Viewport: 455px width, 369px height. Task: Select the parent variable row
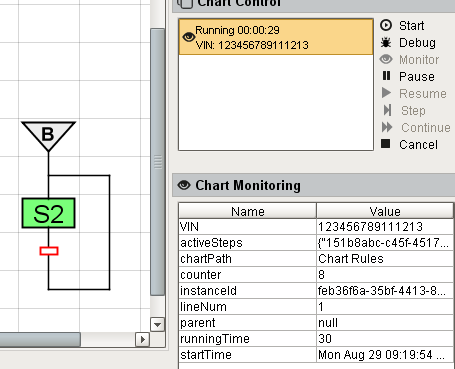coord(316,323)
